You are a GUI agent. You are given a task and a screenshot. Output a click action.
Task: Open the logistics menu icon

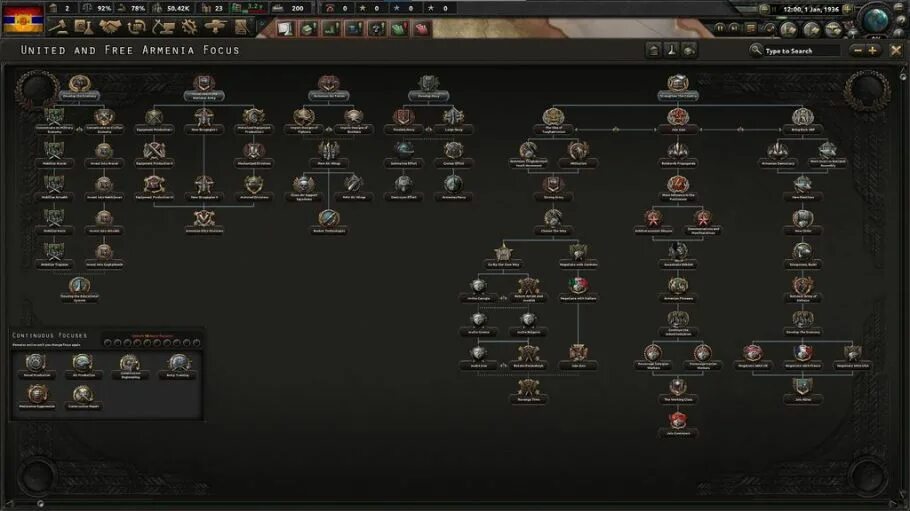coord(241,27)
